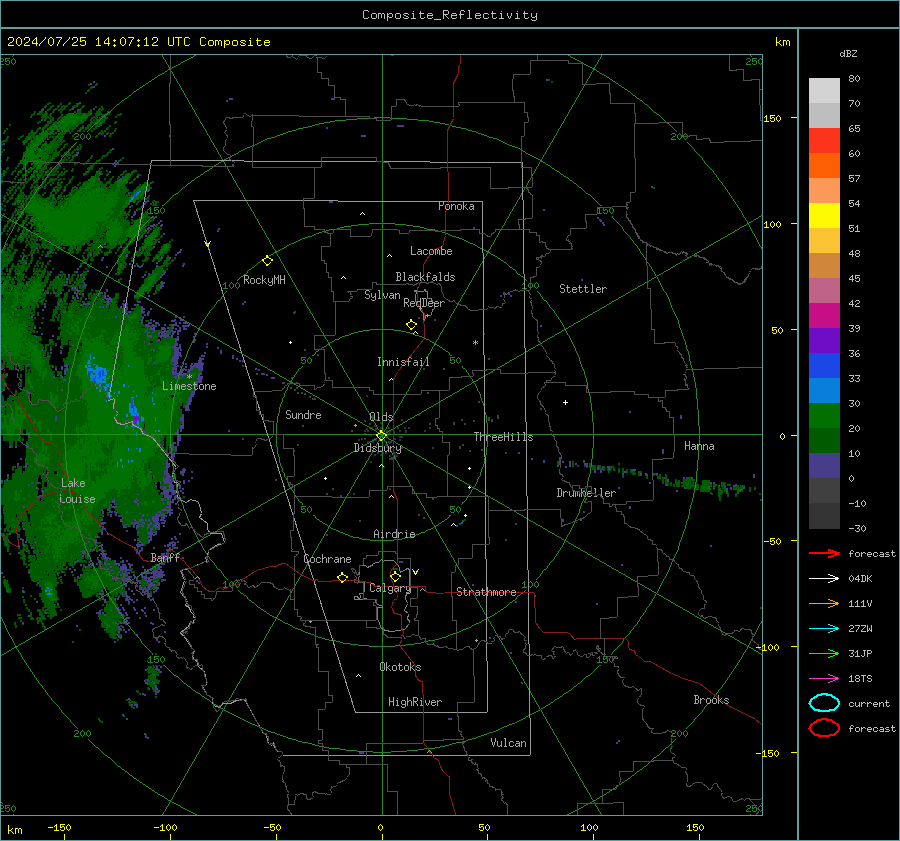Click the blue high-reflectivity cell northwest of Limestone
This screenshot has width=900, height=841.
96,373
